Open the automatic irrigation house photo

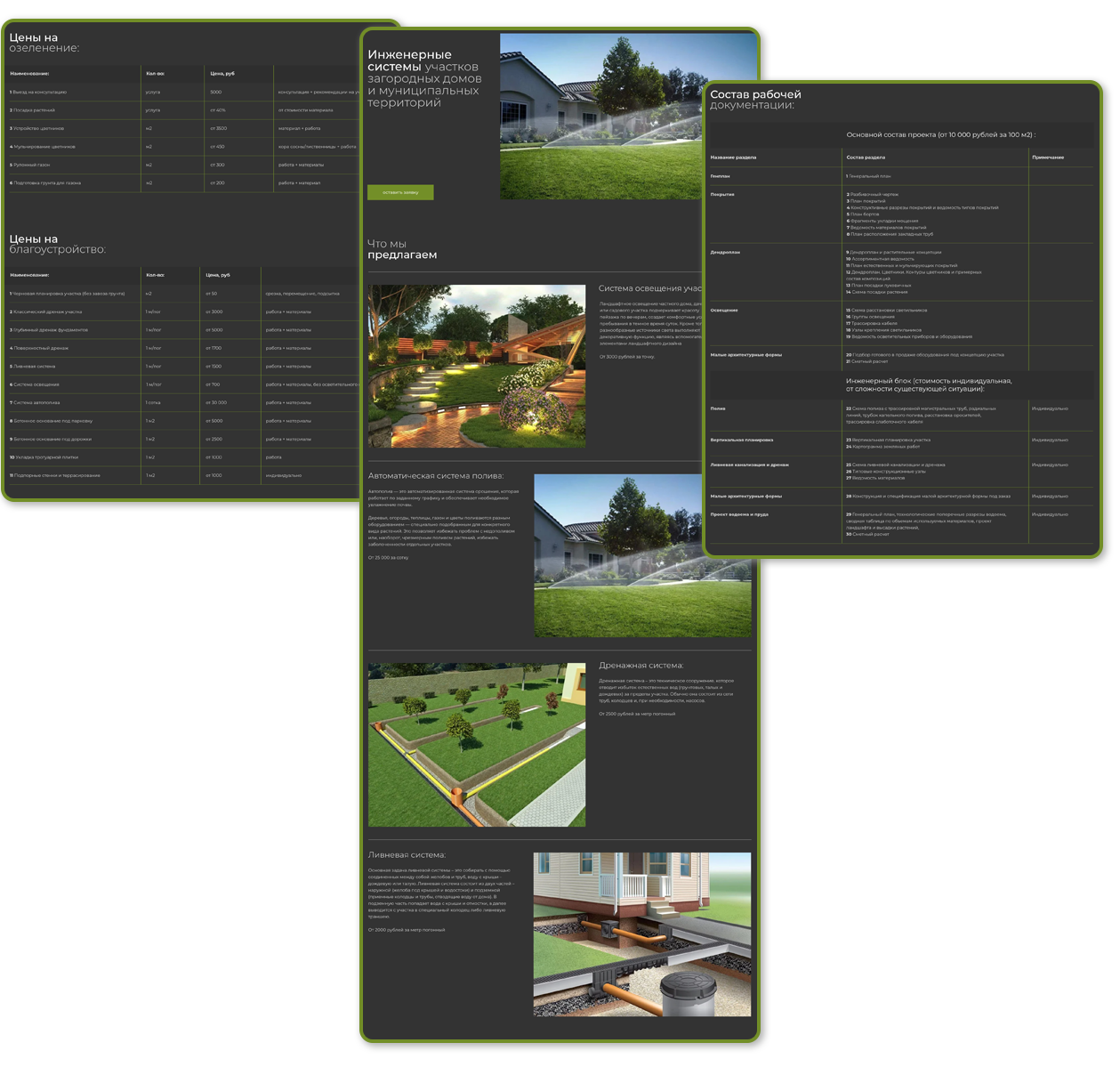642,555
